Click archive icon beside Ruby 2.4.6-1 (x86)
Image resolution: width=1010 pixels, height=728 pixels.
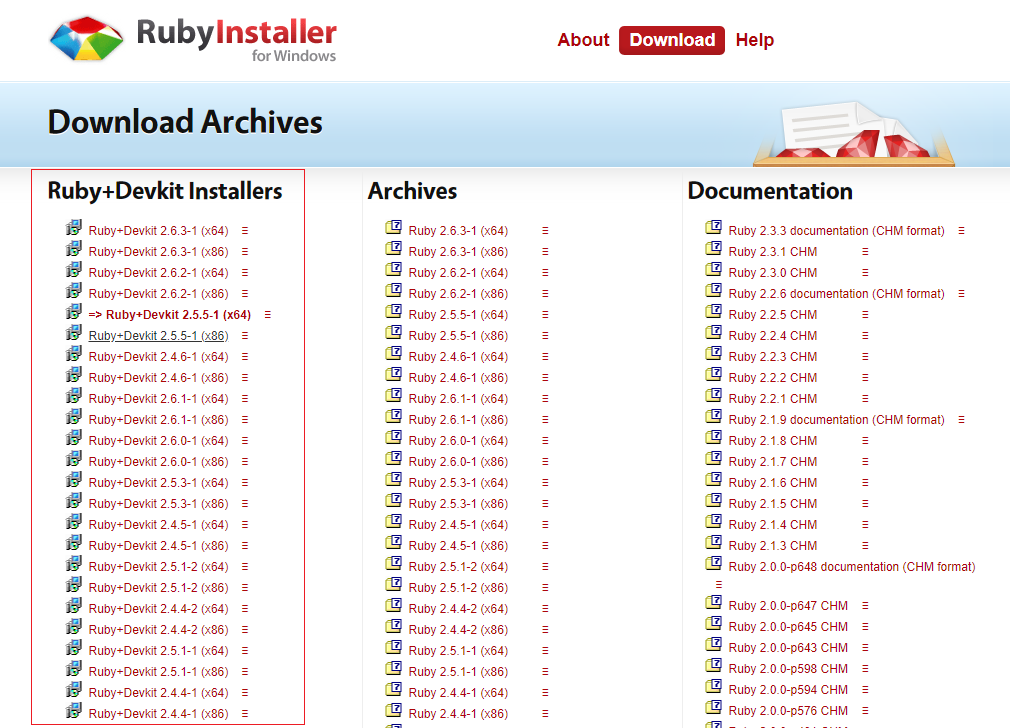[x=394, y=375]
